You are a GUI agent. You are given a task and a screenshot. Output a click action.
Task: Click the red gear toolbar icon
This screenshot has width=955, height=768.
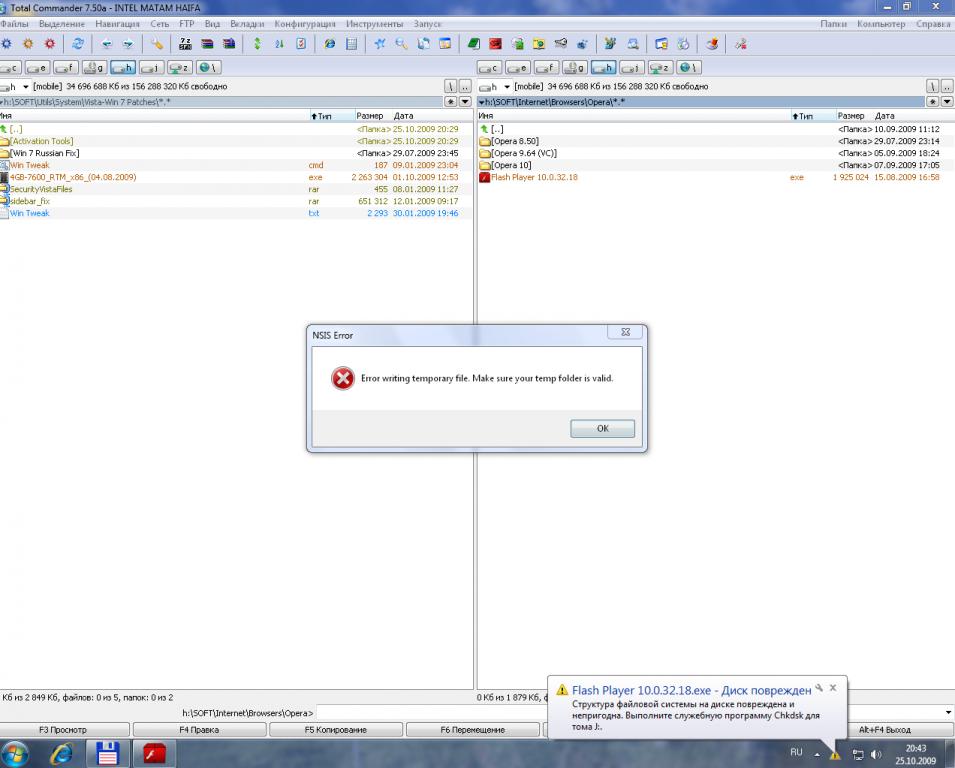point(50,44)
